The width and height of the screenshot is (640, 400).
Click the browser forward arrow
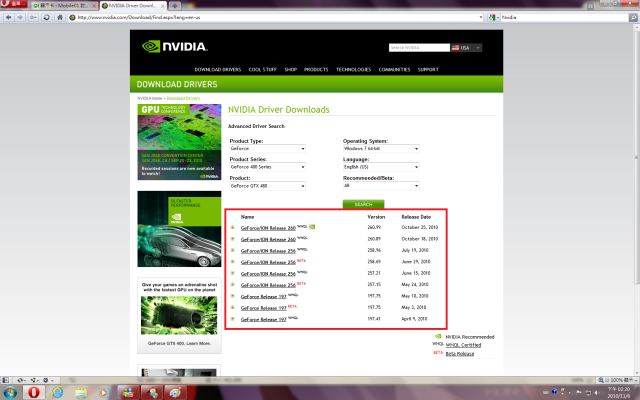[x=20, y=18]
